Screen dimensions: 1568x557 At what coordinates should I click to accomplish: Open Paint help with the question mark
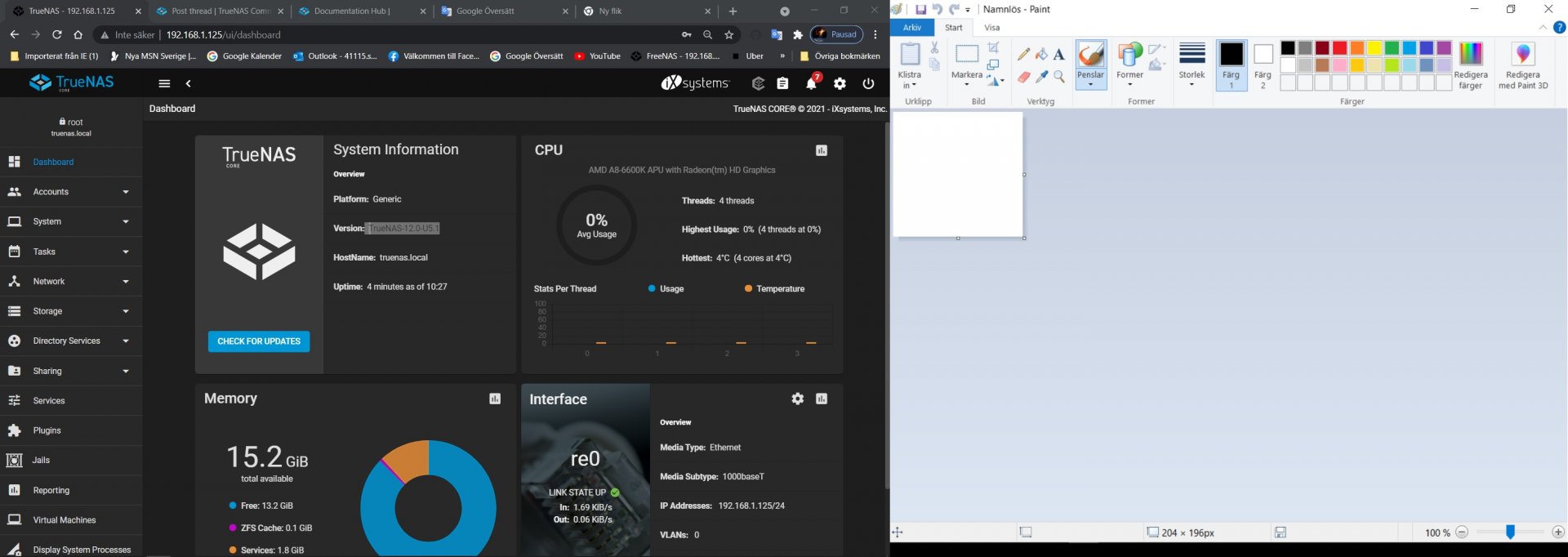pyautogui.click(x=1559, y=27)
